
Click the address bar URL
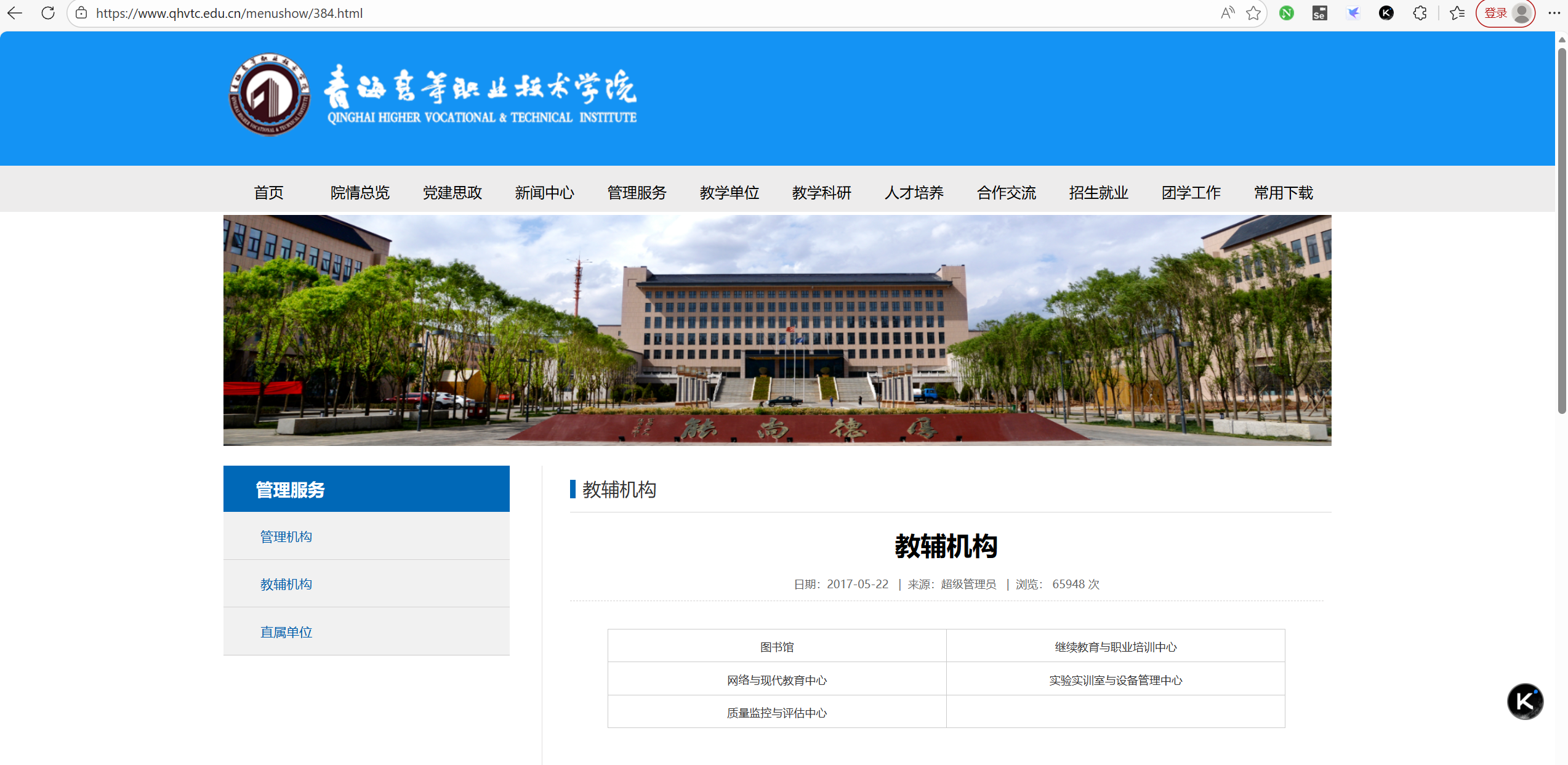pos(229,13)
